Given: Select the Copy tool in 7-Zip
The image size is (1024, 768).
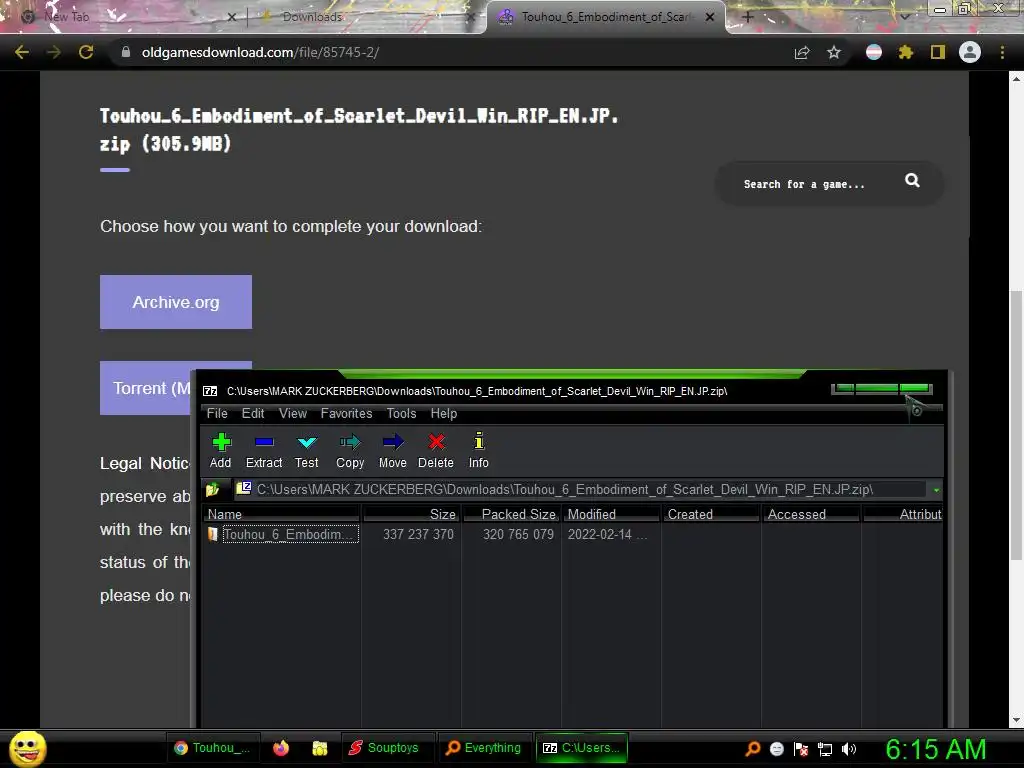Looking at the screenshot, I should (350, 451).
